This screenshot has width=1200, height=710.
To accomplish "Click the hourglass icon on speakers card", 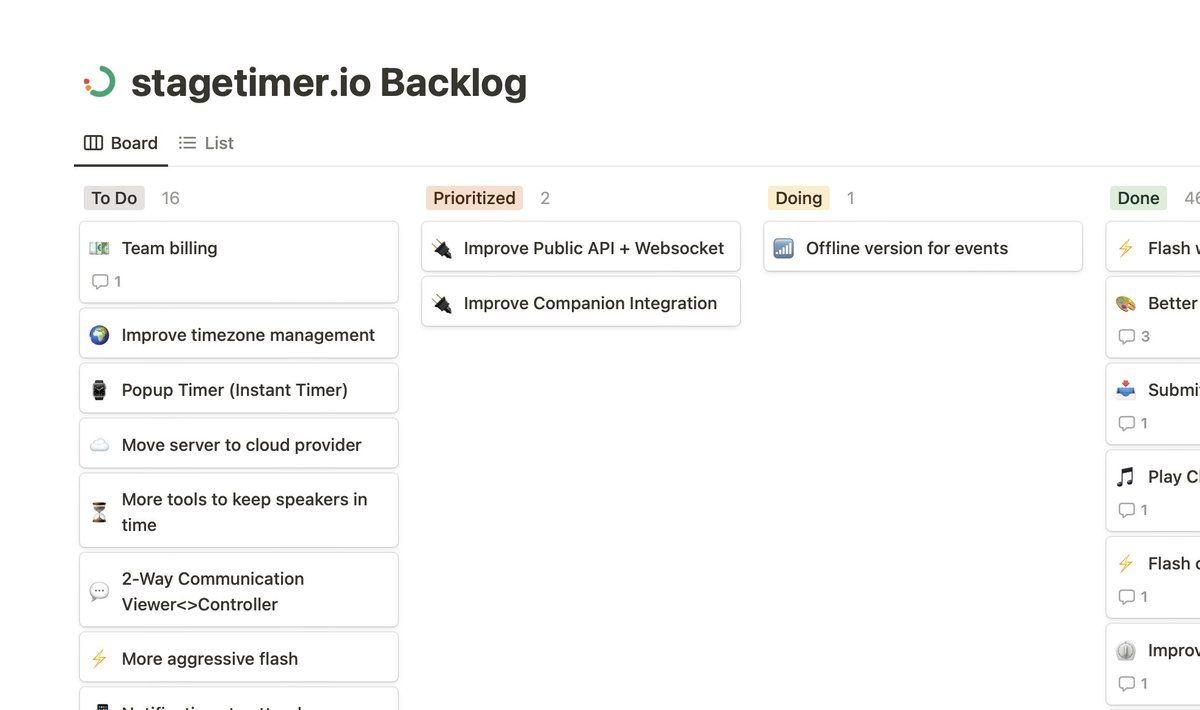I will [99, 512].
